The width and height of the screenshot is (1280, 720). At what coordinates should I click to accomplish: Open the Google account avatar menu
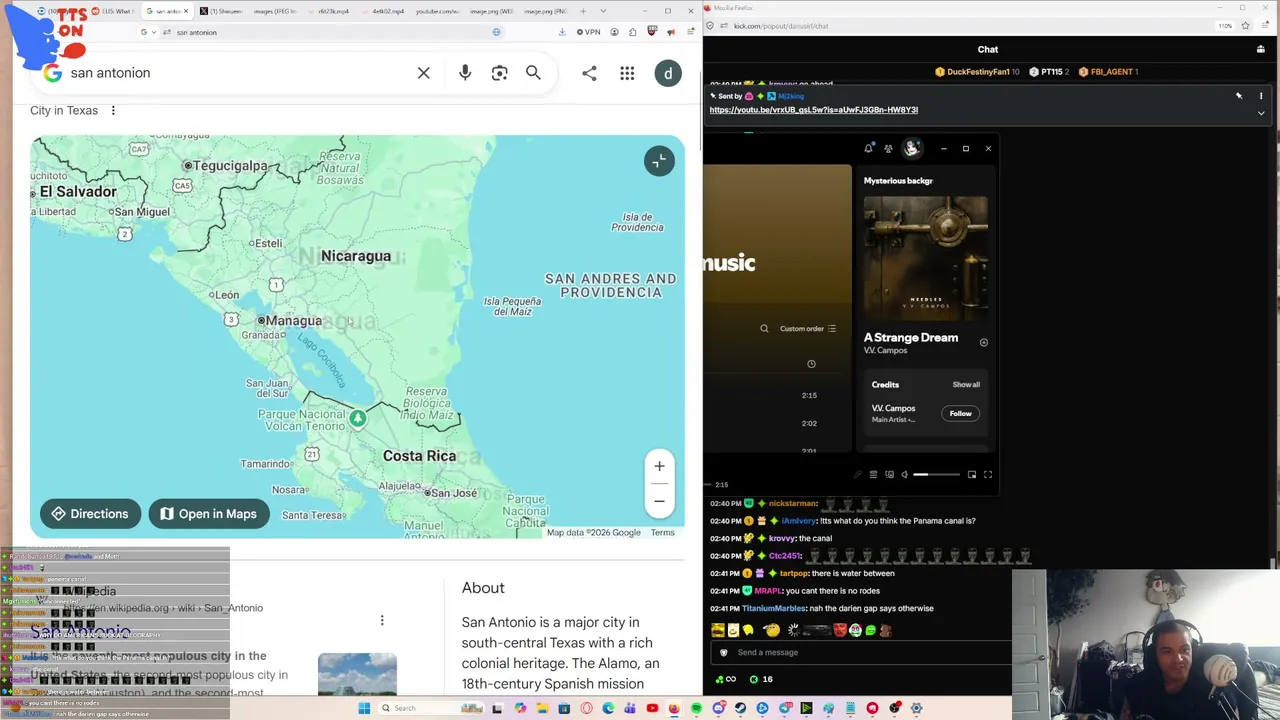[x=668, y=73]
